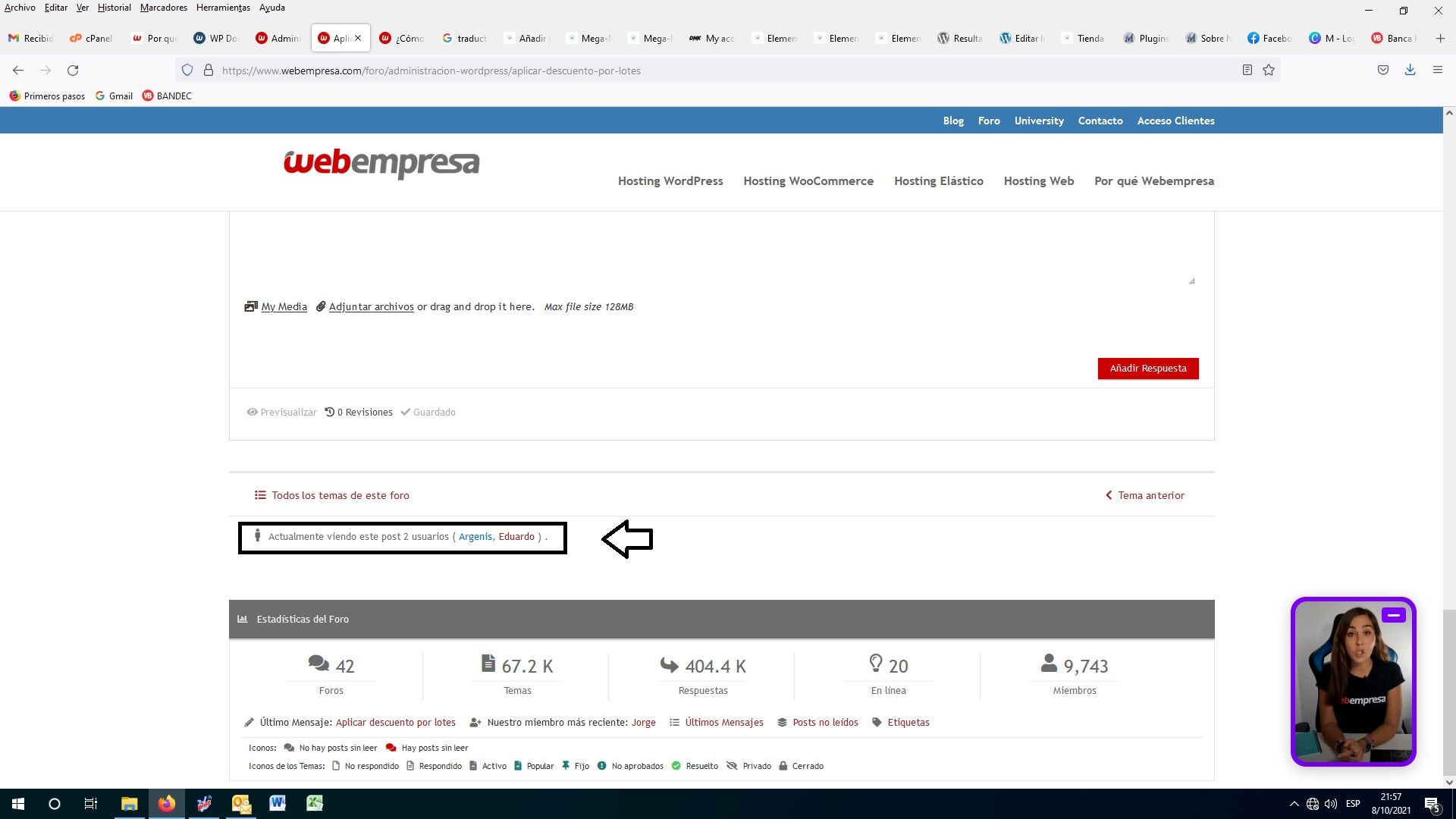Open the Foro link in top bar
This screenshot has height=819, width=1456.
(x=989, y=121)
